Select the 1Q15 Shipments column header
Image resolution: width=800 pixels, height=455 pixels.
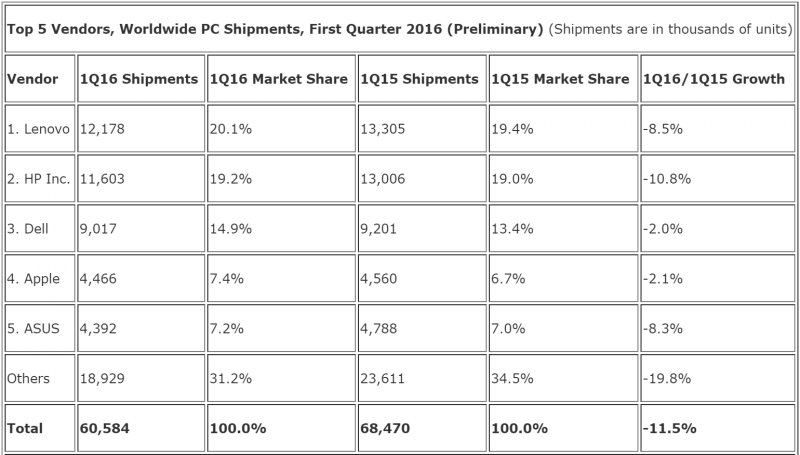(x=420, y=79)
